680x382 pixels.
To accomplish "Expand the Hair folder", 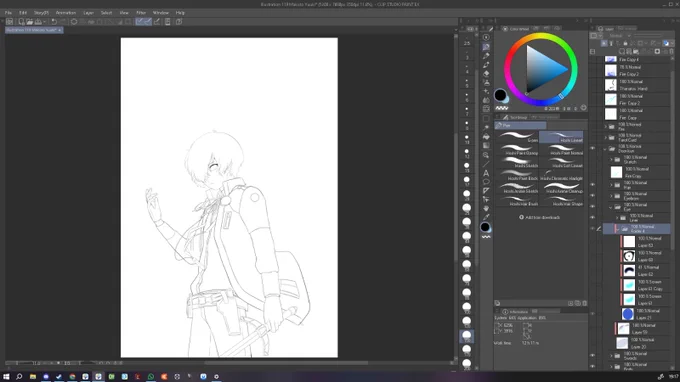I will pos(611,185).
